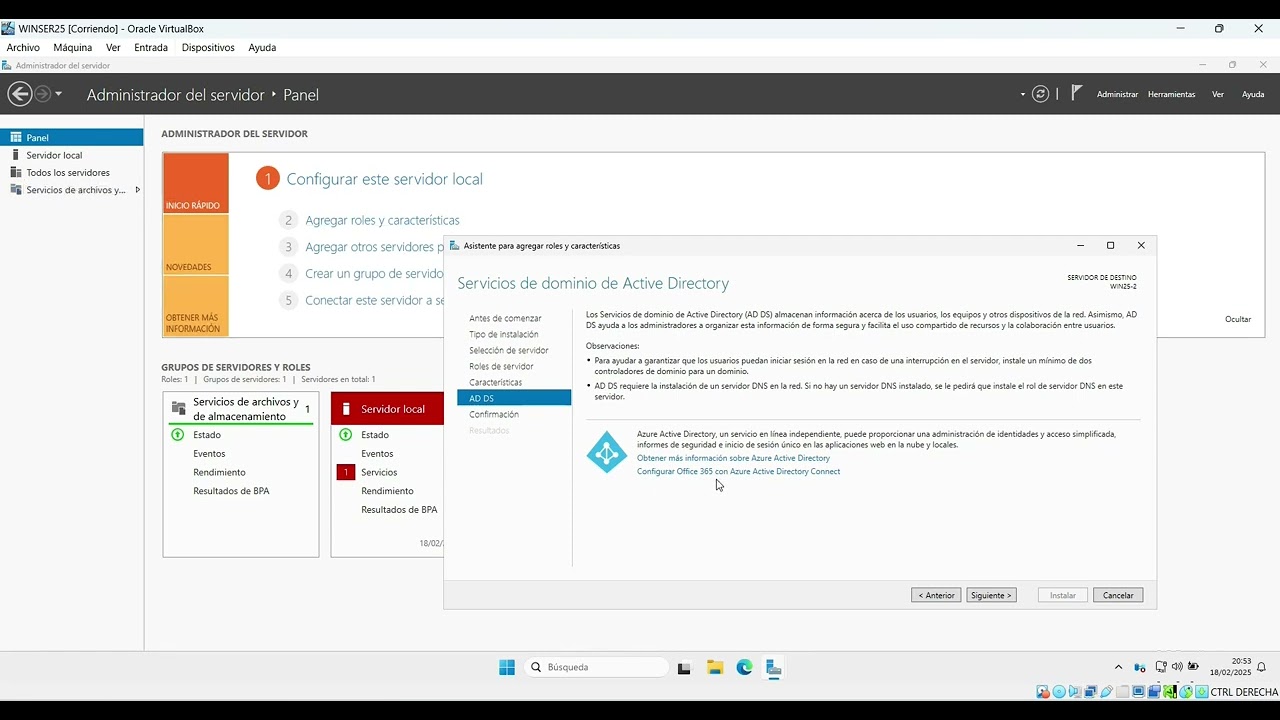Viewport: 1280px width, 720px height.
Task: Open the dropdown arrow beside the refresh icon
Action: pyautogui.click(x=1023, y=95)
